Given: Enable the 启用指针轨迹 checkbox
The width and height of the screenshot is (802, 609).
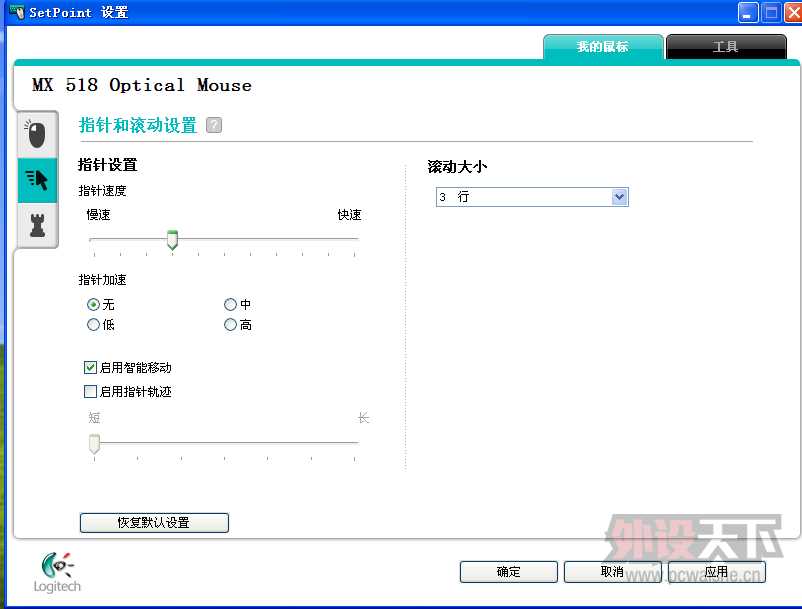Looking at the screenshot, I should coord(90,392).
